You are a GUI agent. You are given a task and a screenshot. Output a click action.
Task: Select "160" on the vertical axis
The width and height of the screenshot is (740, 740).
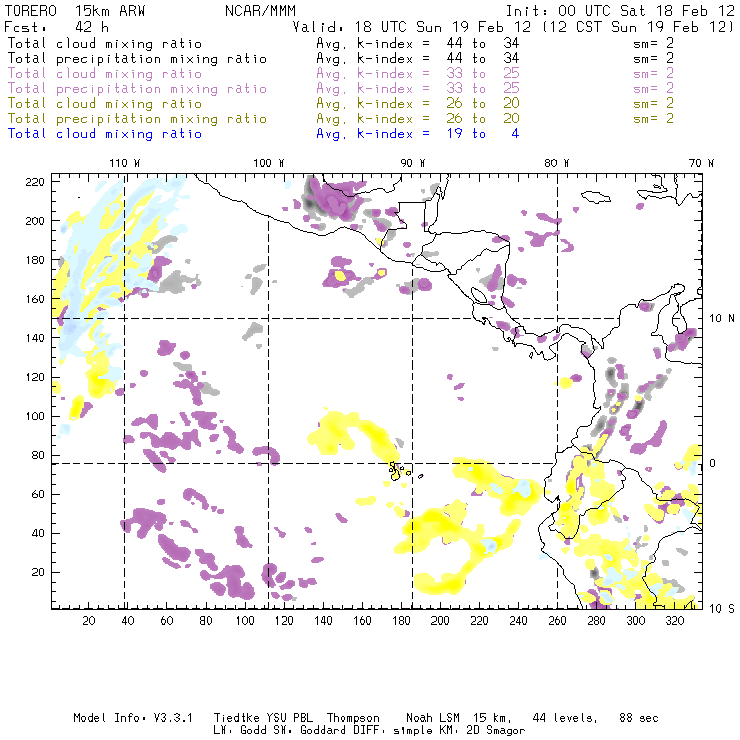coord(34,299)
